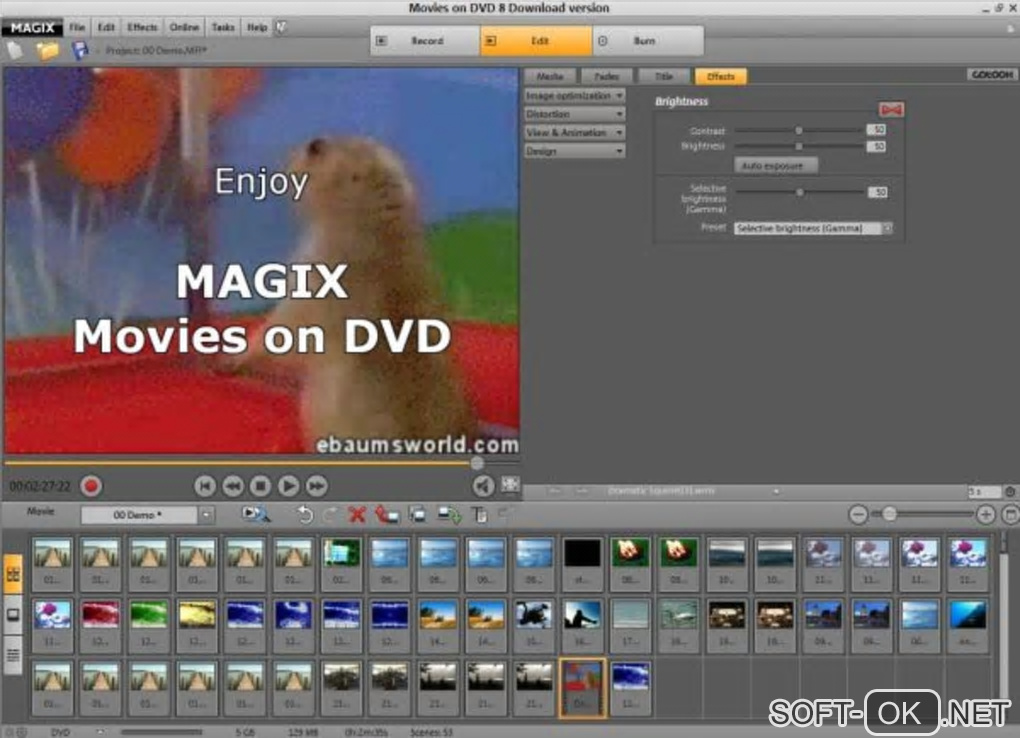This screenshot has height=738, width=1020.
Task: Click the timer icon beside duration field
Action: [x=1010, y=492]
